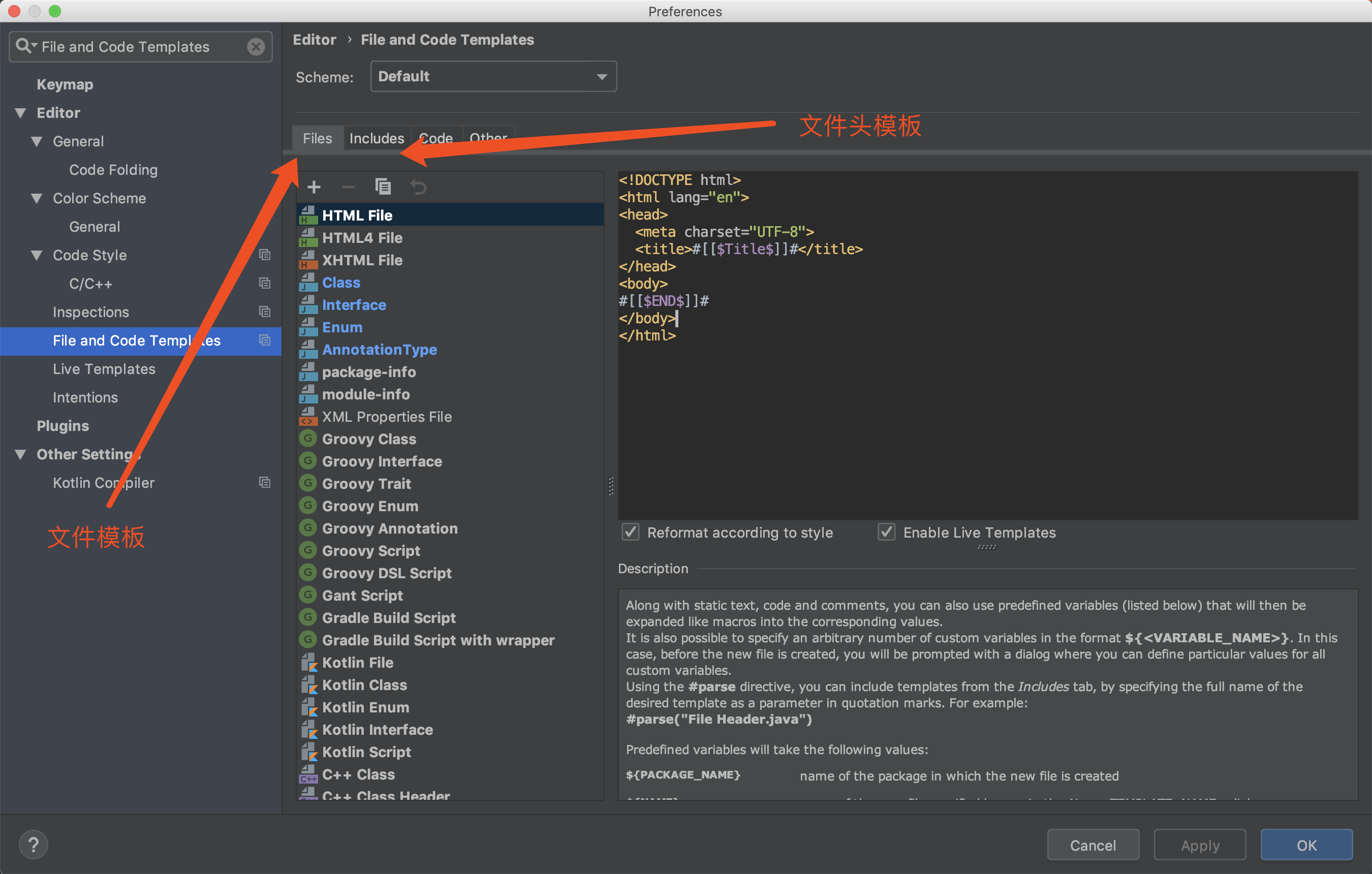Confirm with the OK button
Image resolution: width=1372 pixels, height=874 pixels.
(x=1306, y=845)
